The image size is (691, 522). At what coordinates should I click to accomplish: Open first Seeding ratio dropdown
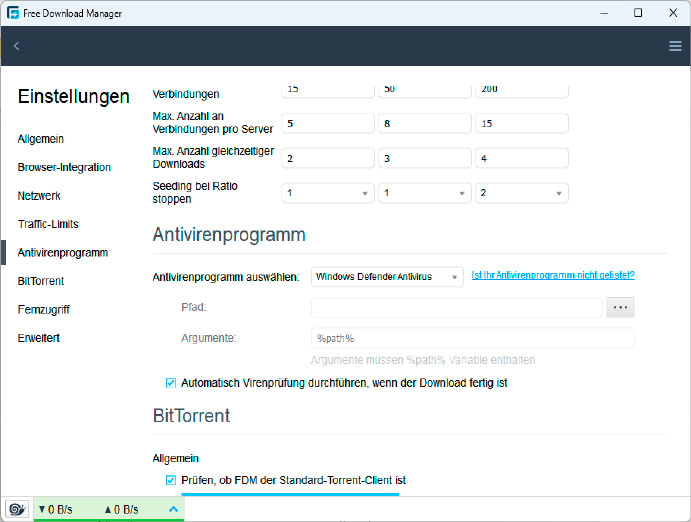pos(328,193)
